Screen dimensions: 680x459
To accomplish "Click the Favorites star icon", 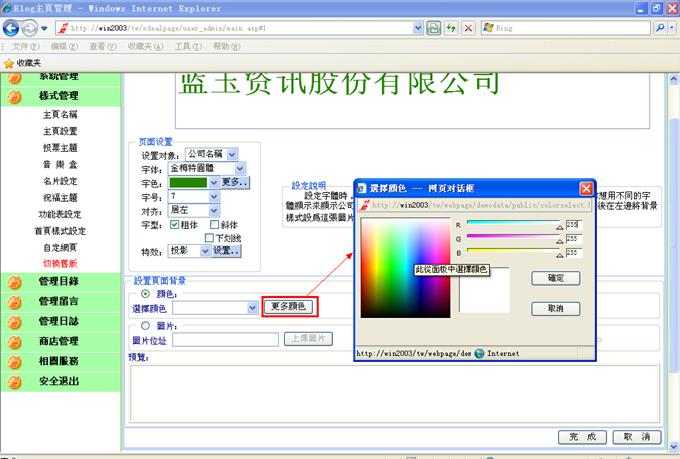I will 9,62.
